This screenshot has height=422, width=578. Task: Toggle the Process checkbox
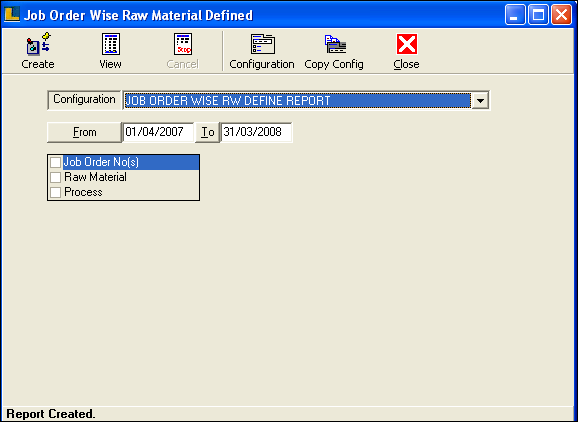click(x=55, y=192)
